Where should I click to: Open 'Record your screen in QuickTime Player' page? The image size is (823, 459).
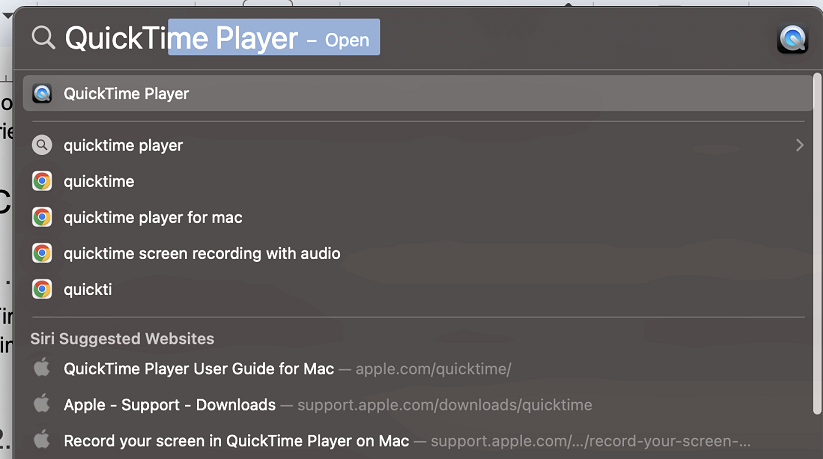417,440
